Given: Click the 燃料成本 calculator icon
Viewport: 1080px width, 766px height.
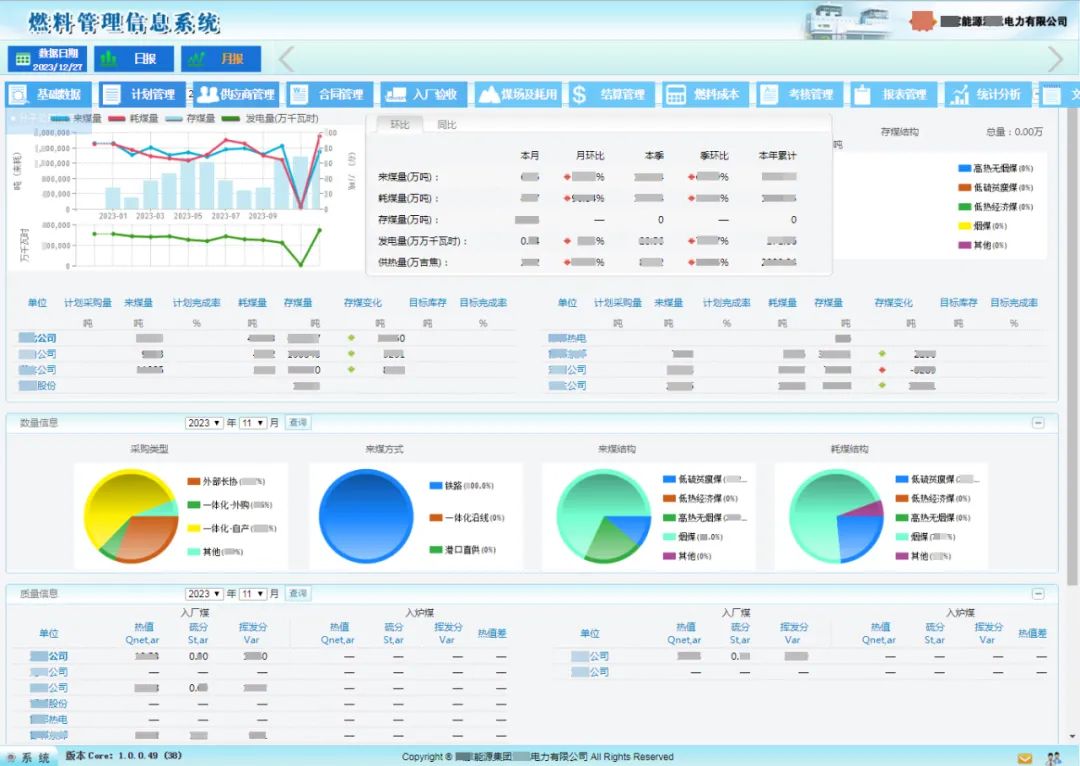Looking at the screenshot, I should pos(675,95).
